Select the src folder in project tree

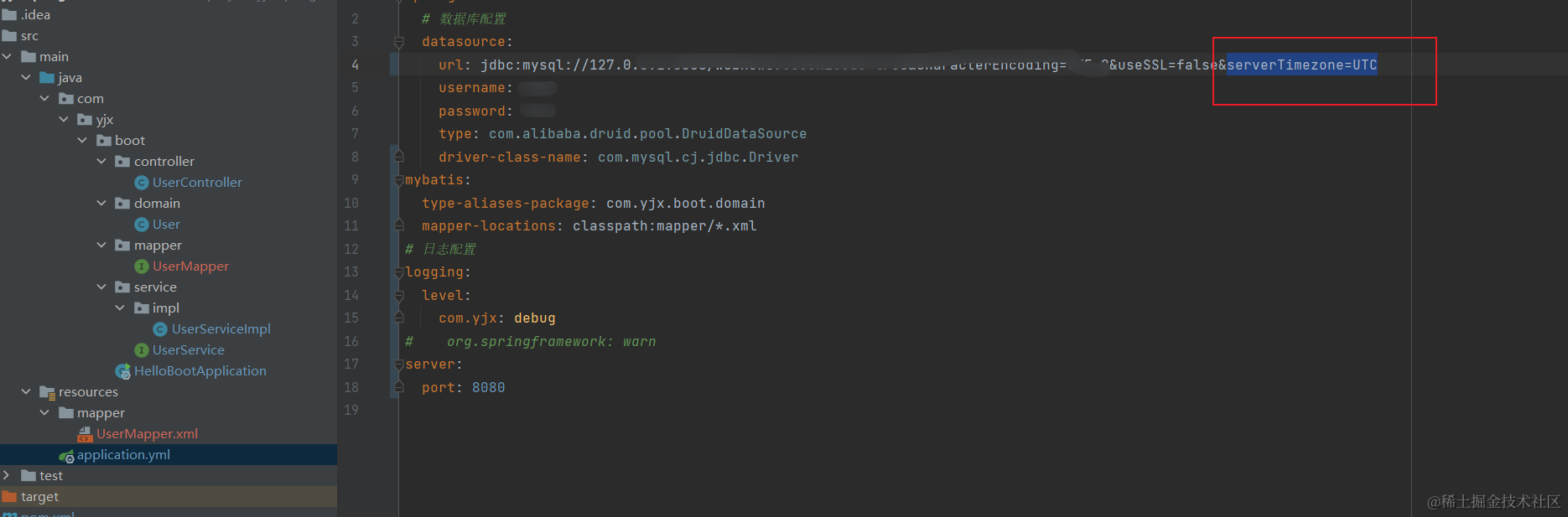click(x=29, y=36)
